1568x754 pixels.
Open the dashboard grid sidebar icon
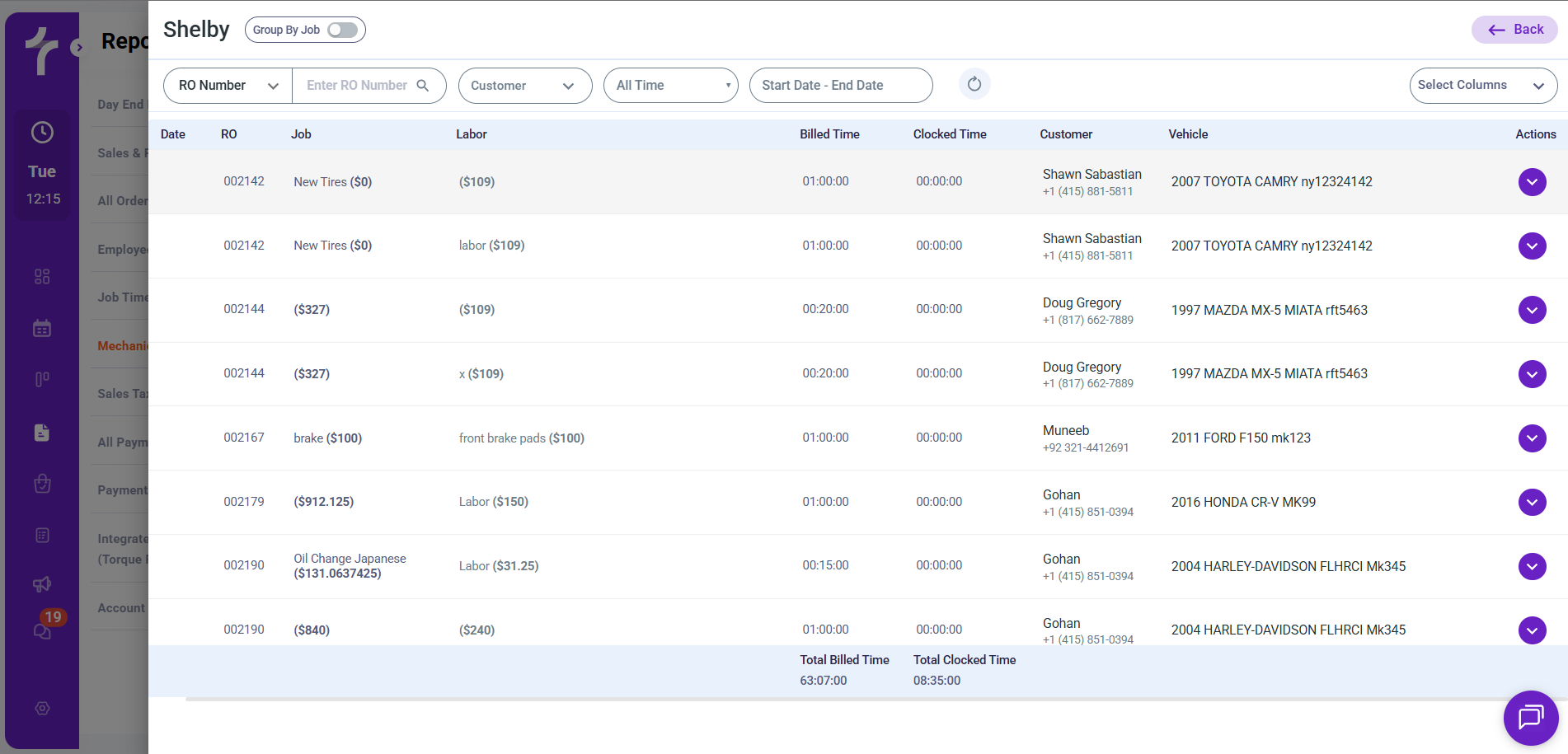(x=42, y=276)
